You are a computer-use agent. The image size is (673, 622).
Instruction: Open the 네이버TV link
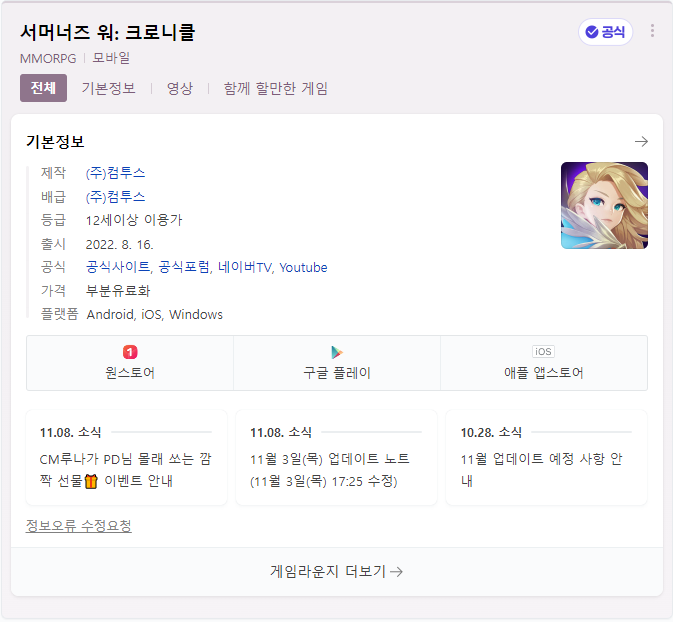pos(245,267)
